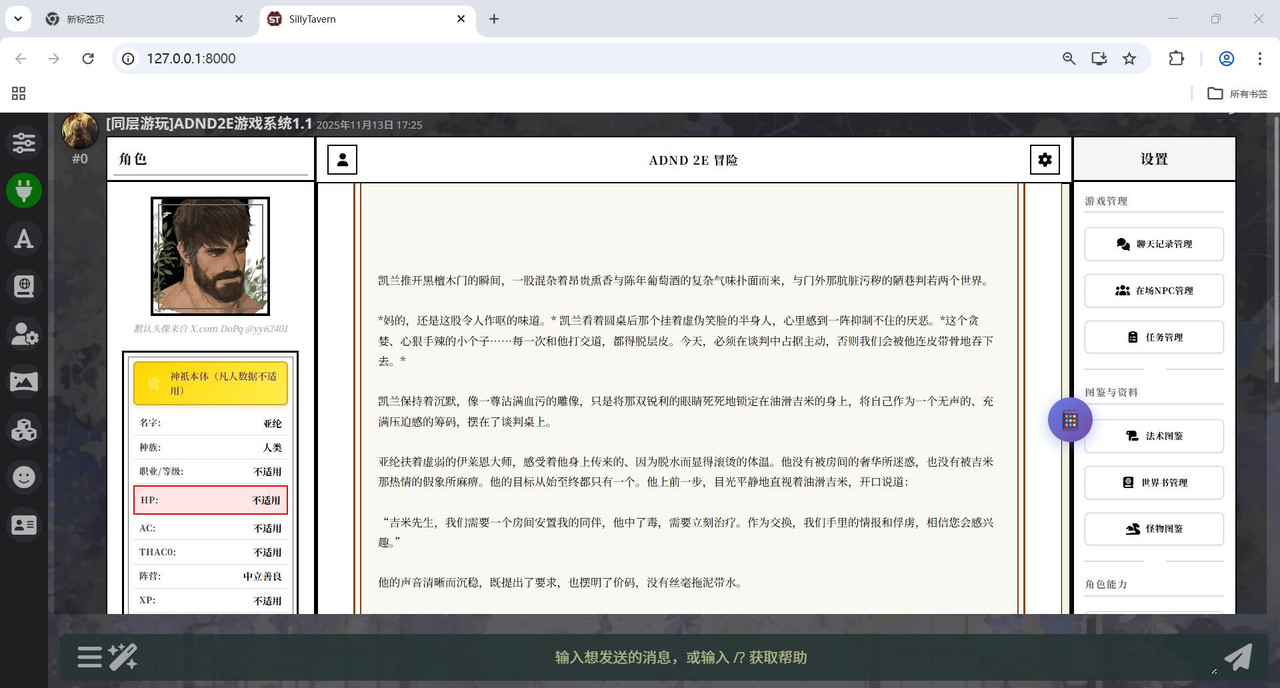Click the zoom magnifier icon in address bar
1280x688 pixels.
click(1069, 59)
